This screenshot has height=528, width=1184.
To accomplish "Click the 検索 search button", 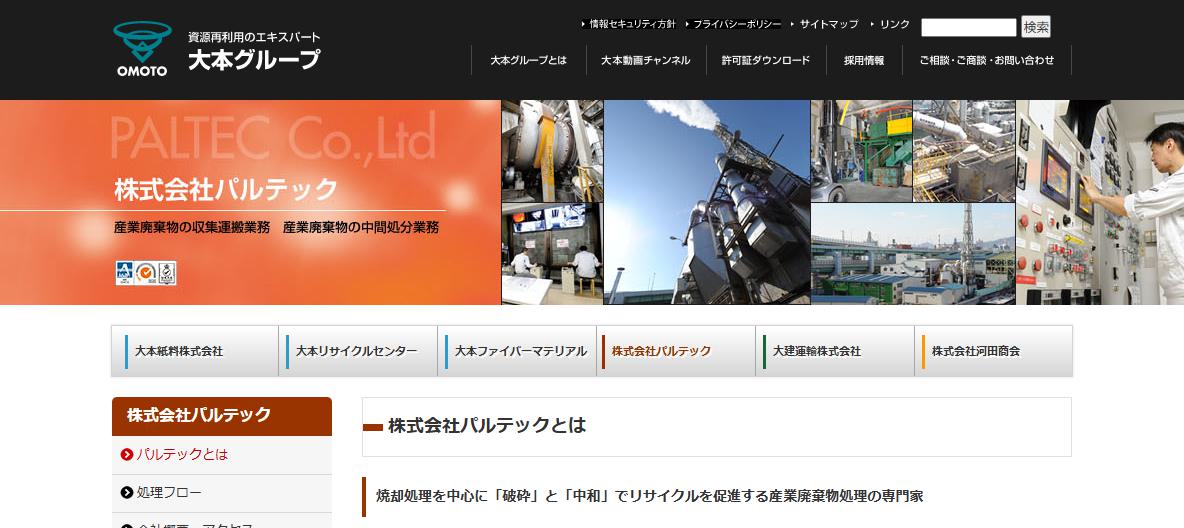I will (x=1036, y=27).
